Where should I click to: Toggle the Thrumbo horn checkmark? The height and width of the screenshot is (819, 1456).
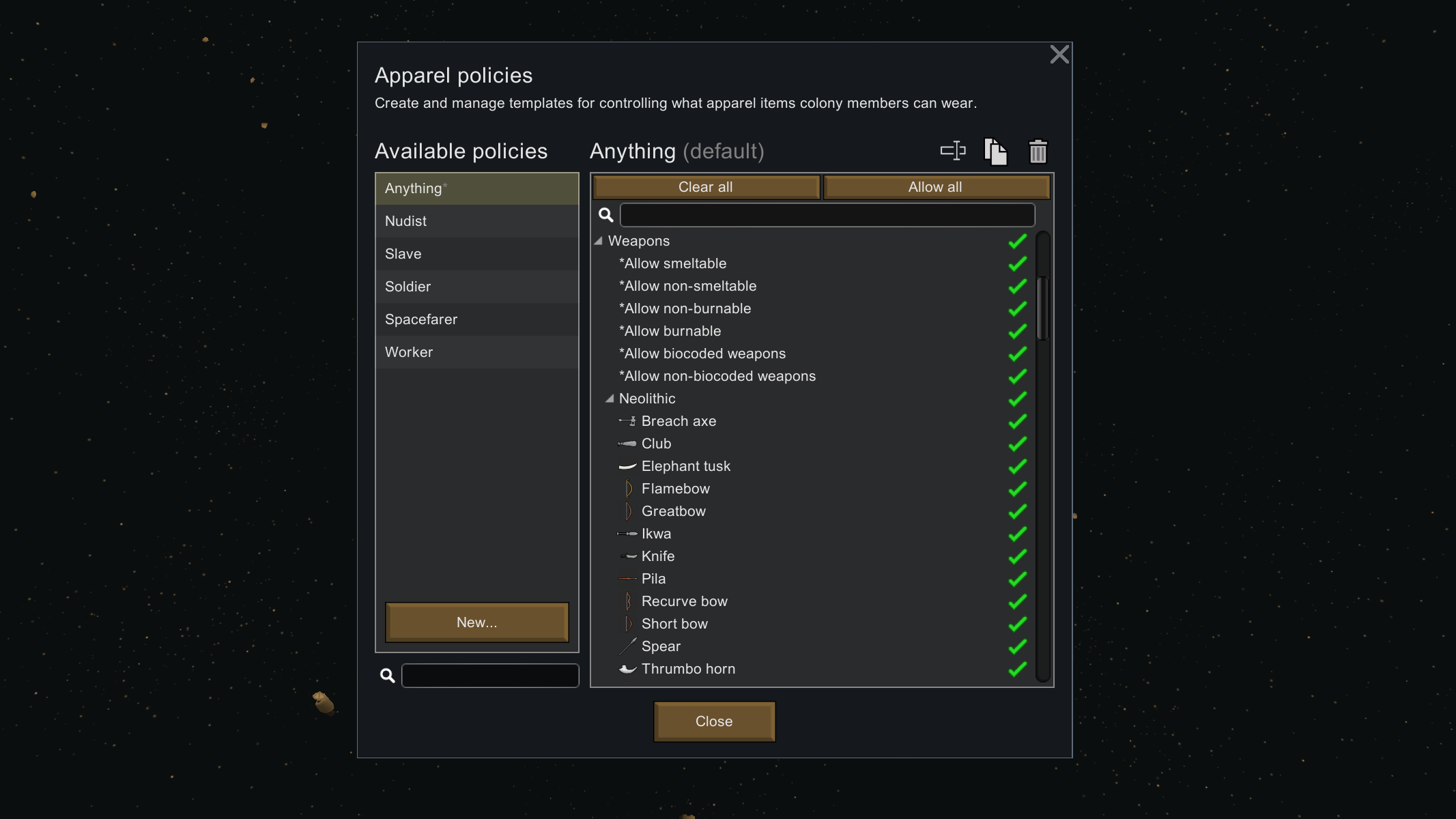click(1017, 669)
